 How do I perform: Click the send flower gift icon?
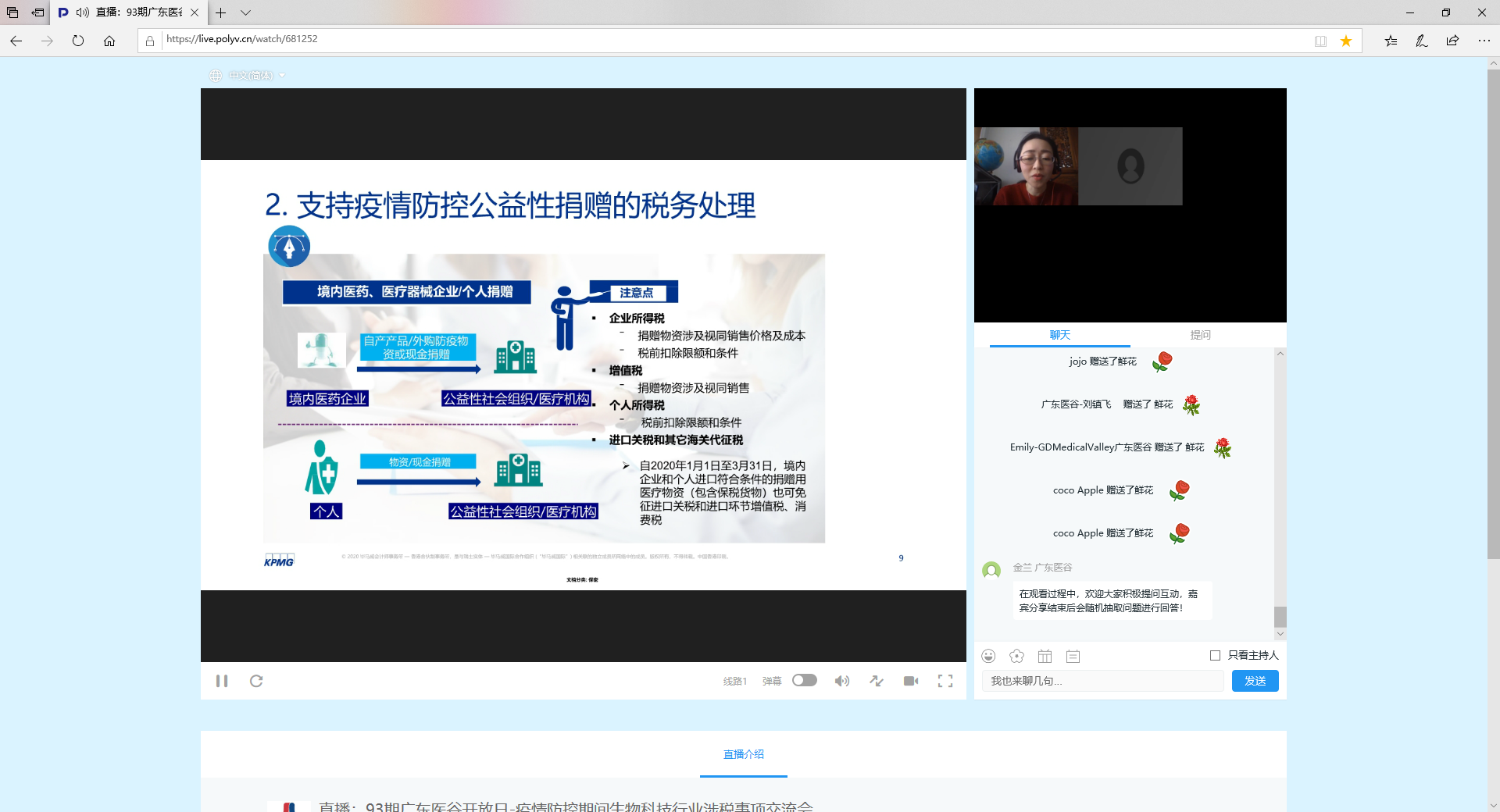coord(1016,656)
